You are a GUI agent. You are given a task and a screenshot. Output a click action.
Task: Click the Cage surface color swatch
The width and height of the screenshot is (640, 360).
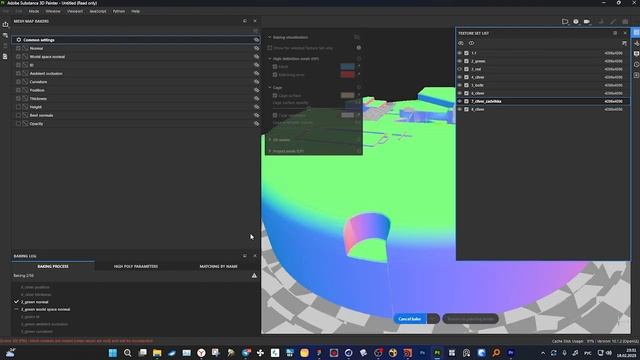click(347, 95)
